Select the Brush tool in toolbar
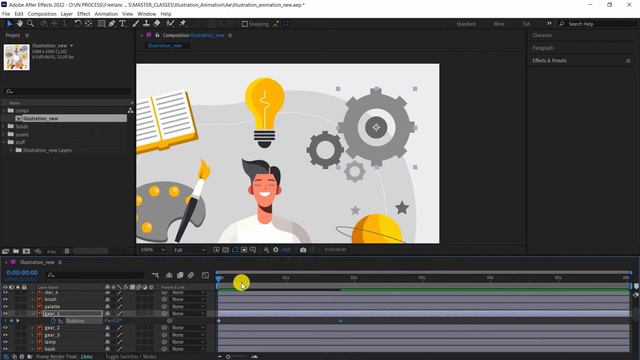Screen dimensions: 640x360 pos(136,24)
